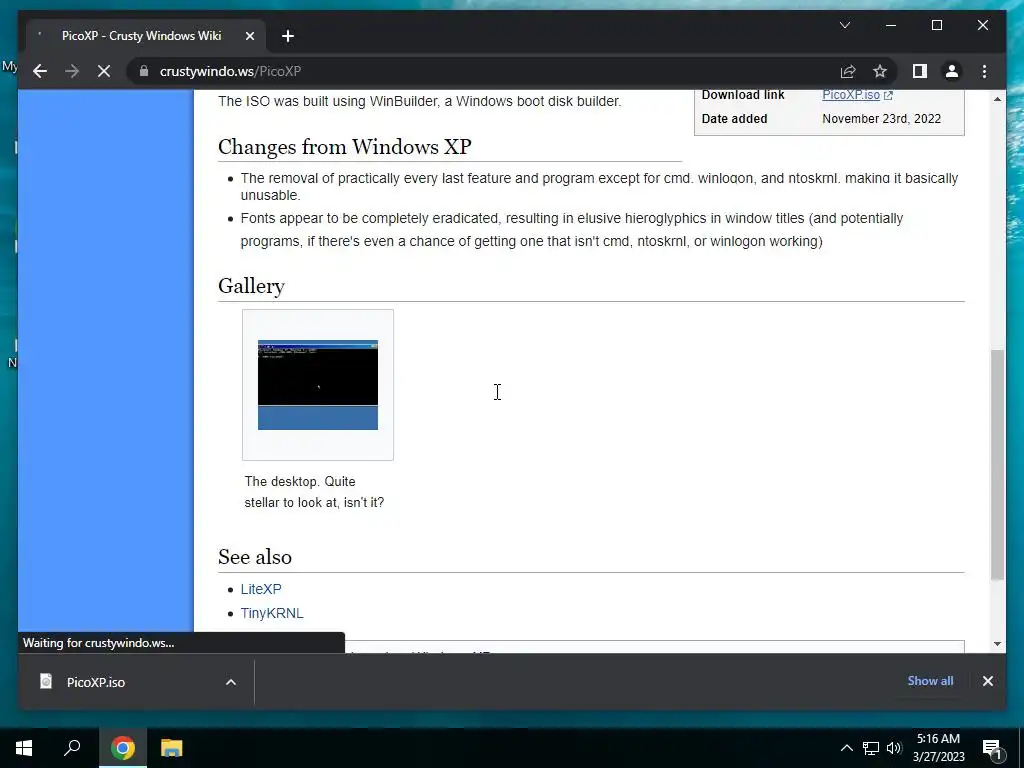This screenshot has height=768, width=1024.
Task: Minimize the Chrome window
Action: [x=891, y=25]
